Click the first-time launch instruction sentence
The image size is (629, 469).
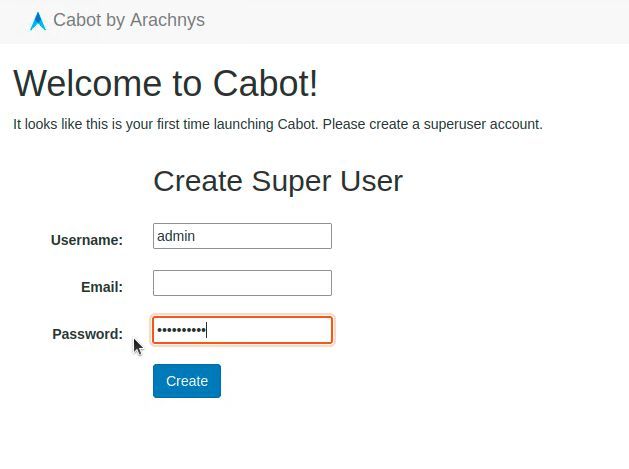click(277, 125)
